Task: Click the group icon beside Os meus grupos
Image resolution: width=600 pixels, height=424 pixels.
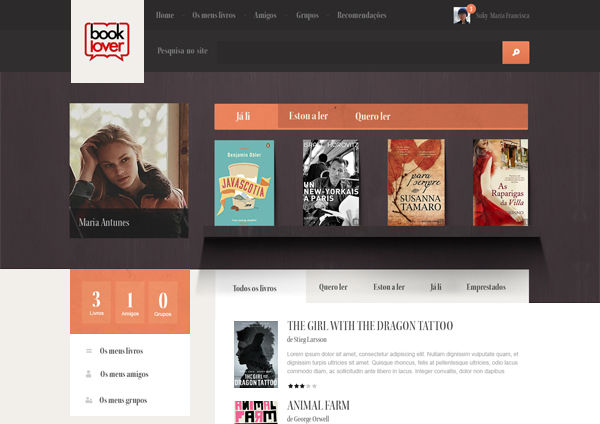Action: 89,400
